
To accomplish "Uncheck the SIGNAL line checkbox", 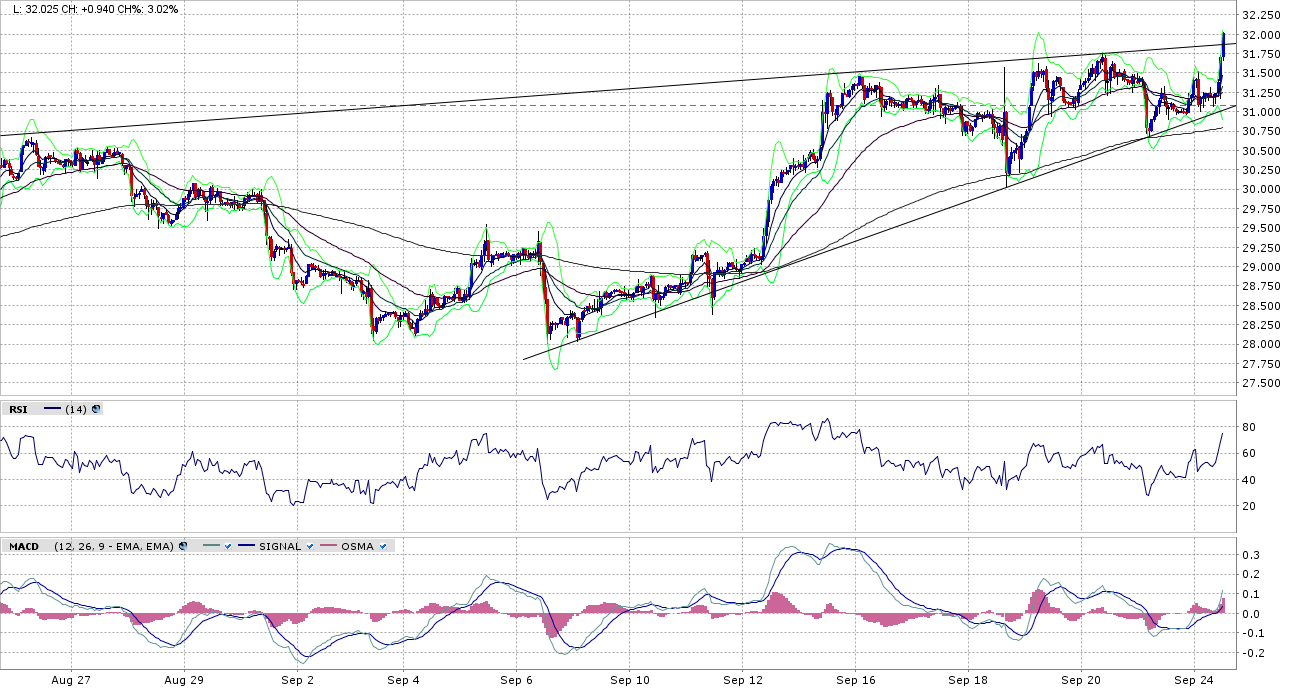I will point(311,546).
